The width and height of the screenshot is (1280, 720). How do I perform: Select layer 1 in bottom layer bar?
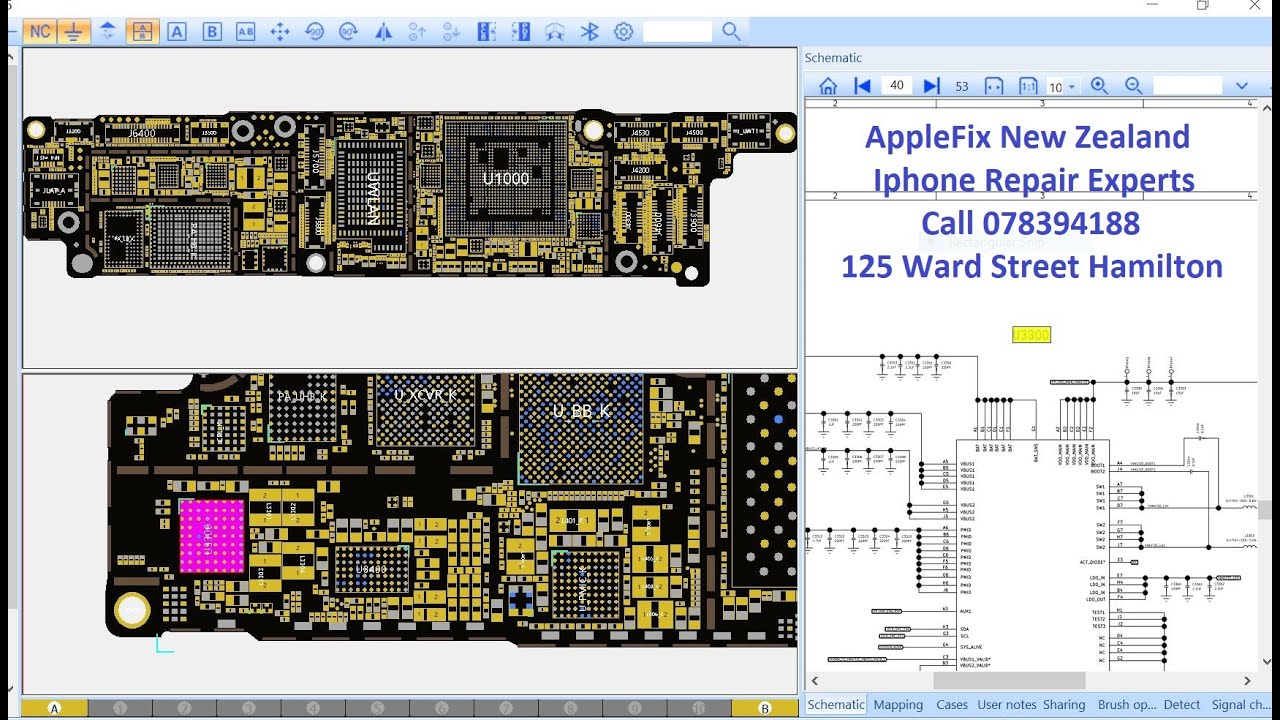coord(120,708)
